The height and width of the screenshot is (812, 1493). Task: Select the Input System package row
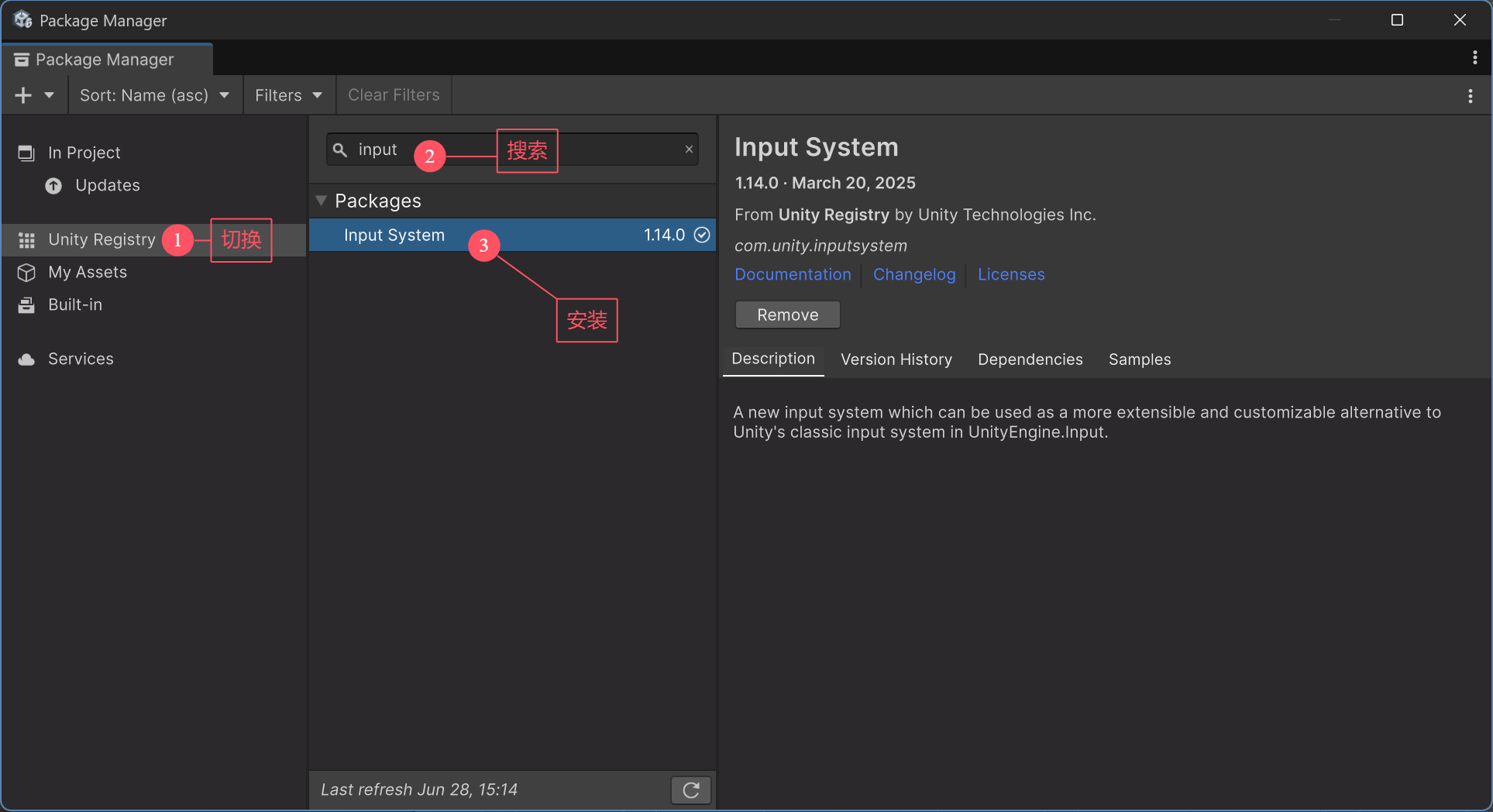[x=512, y=235]
